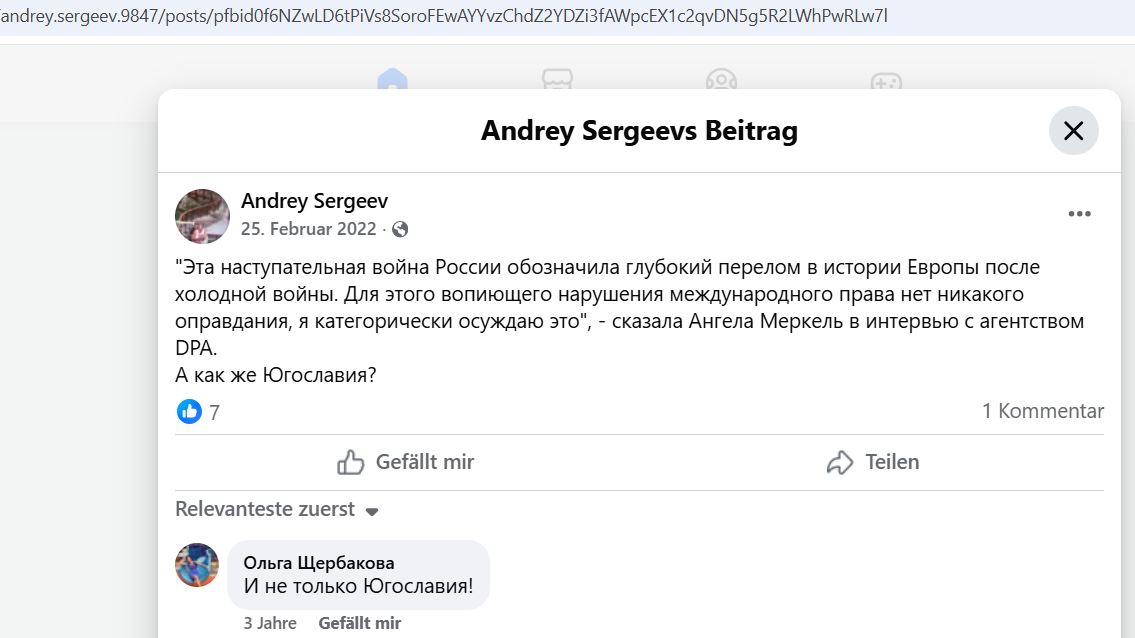Open the Gaming controller icon tab

pyautogui.click(x=886, y=81)
